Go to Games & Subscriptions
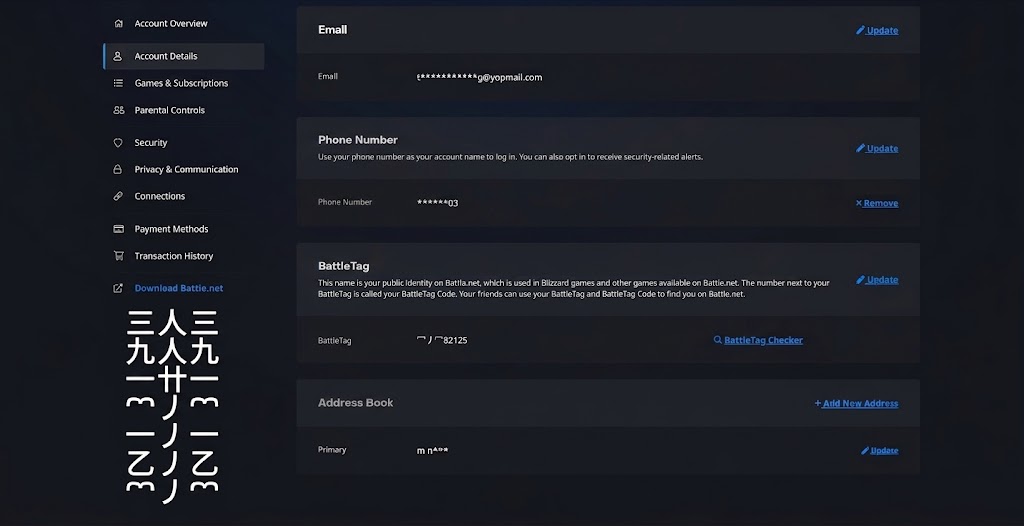This screenshot has width=1024, height=526. 184,83
